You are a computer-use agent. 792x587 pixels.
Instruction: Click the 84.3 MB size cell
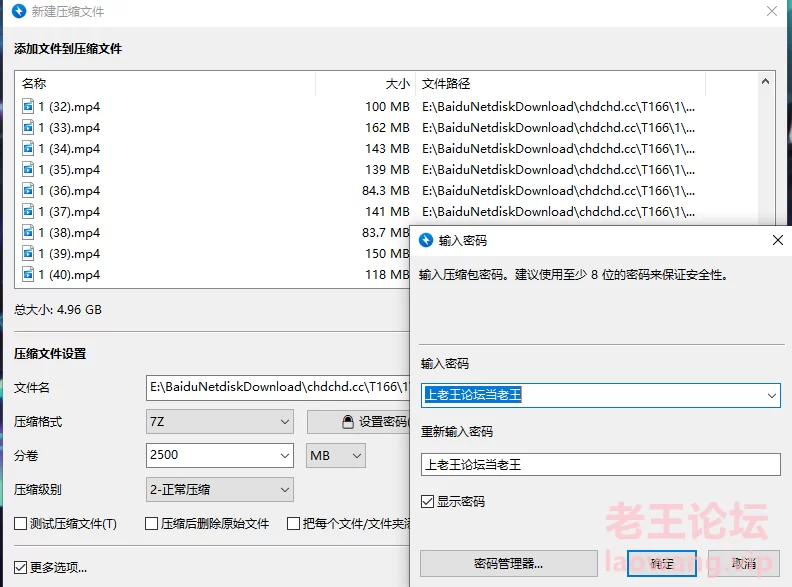pos(385,190)
